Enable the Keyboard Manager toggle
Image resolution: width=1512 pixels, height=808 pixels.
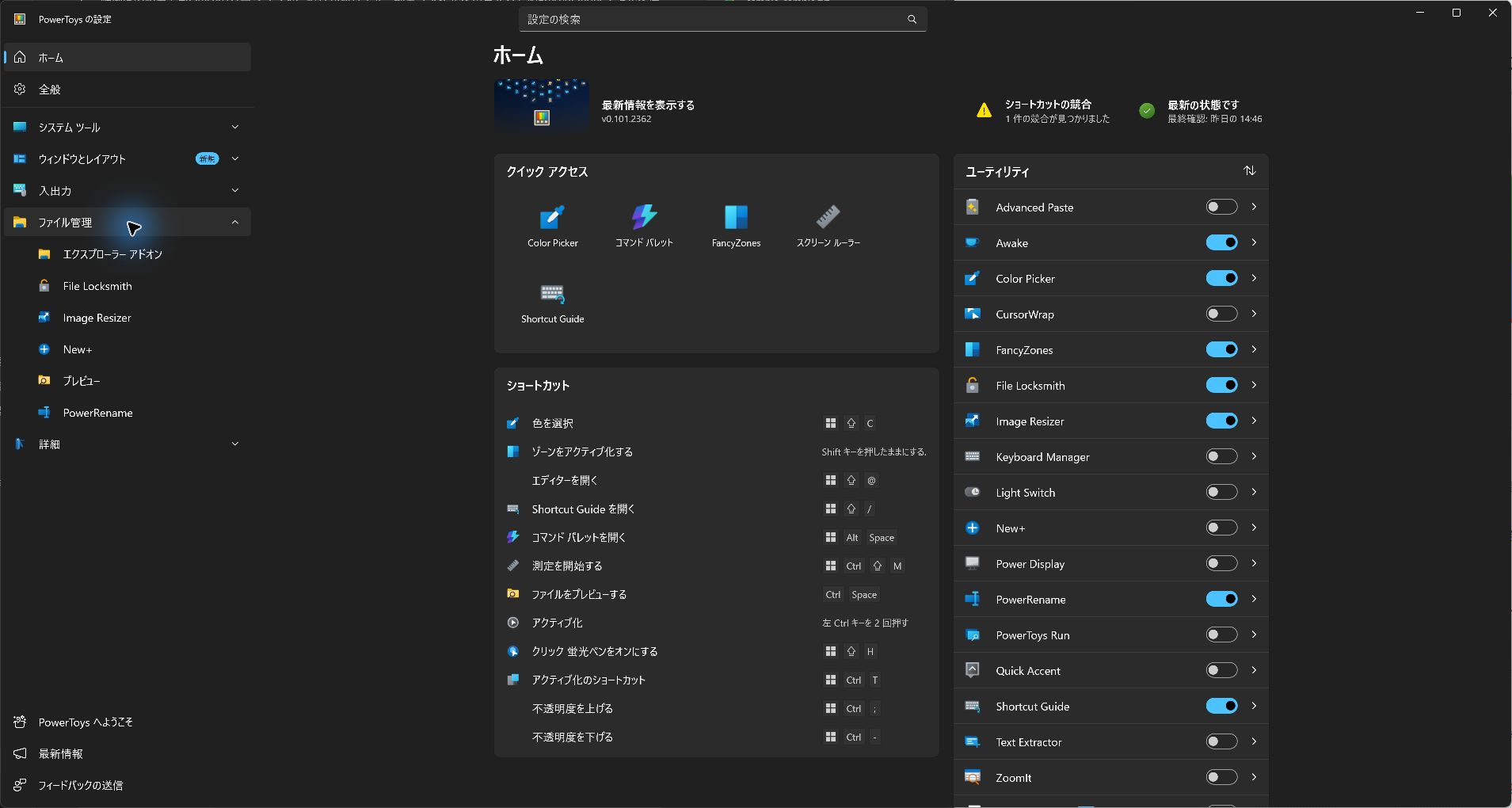click(x=1221, y=456)
